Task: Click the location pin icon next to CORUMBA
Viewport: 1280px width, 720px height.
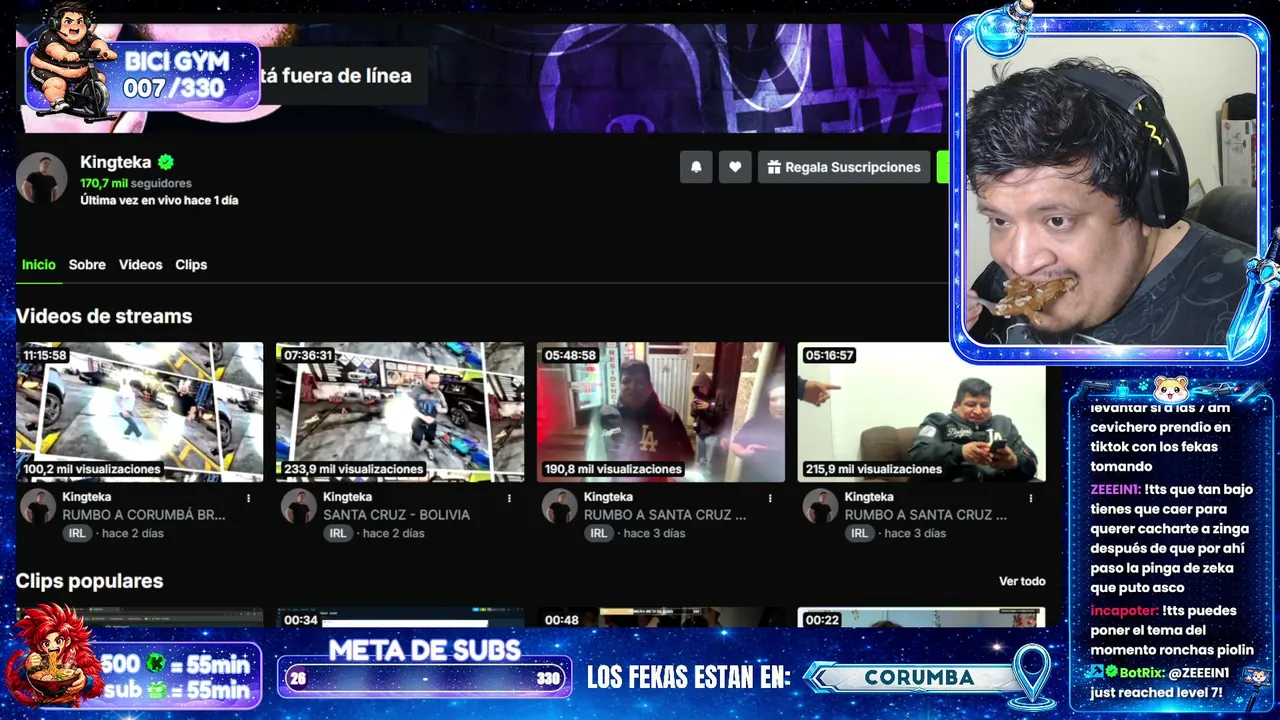Action: click(x=1031, y=676)
